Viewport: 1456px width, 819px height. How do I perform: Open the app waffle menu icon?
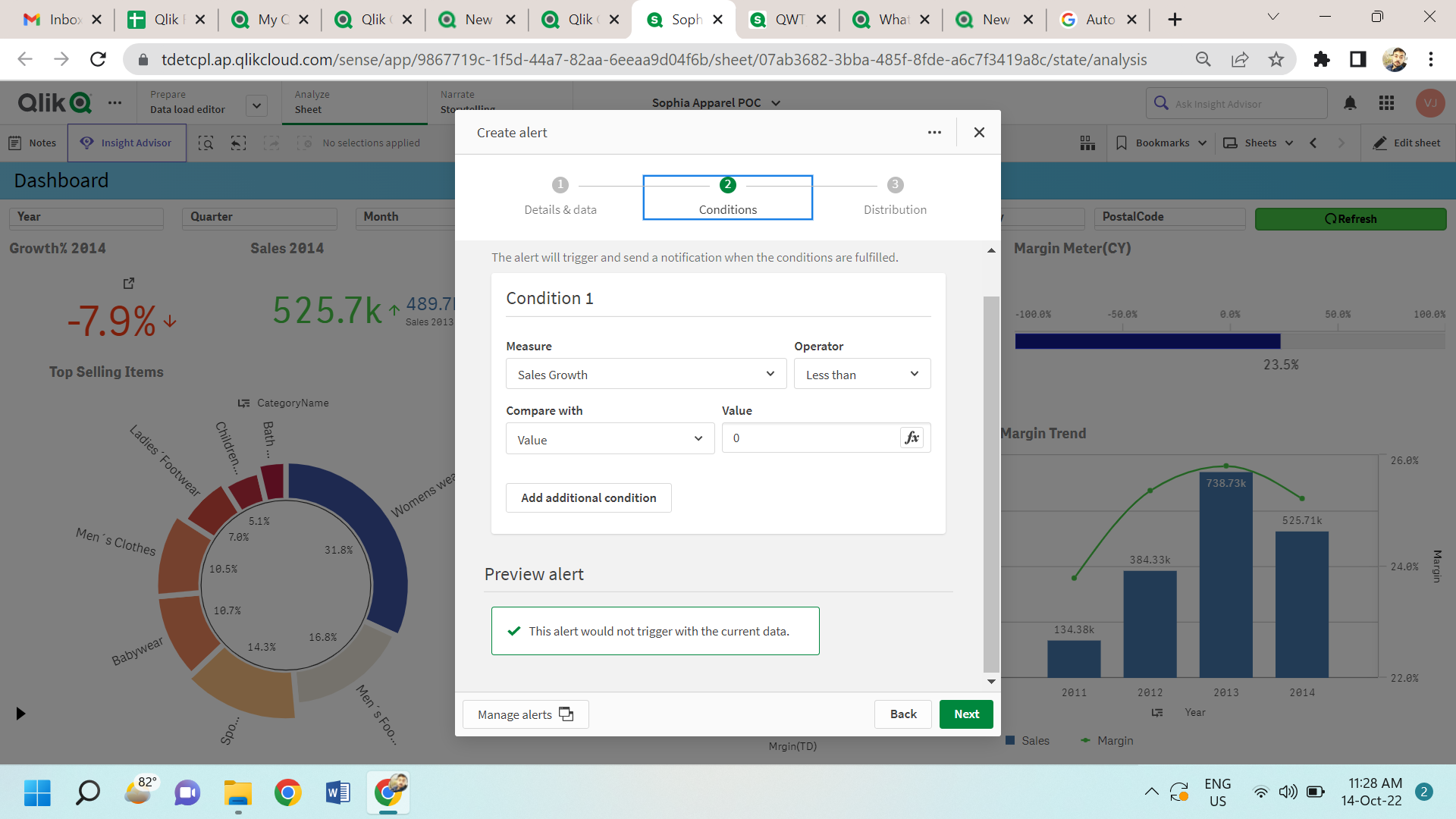pyautogui.click(x=1386, y=103)
